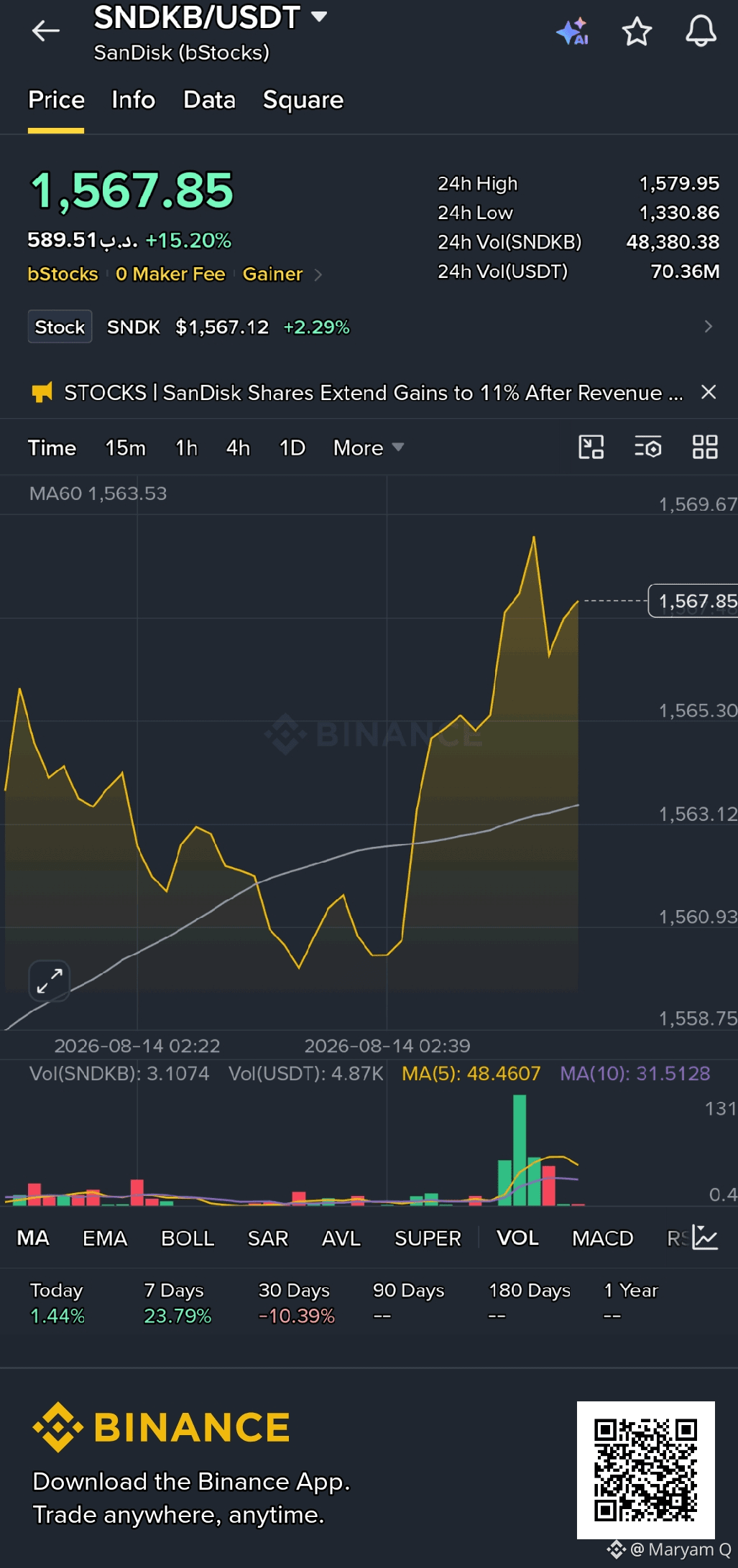Select the 15m chart interval

(x=125, y=447)
